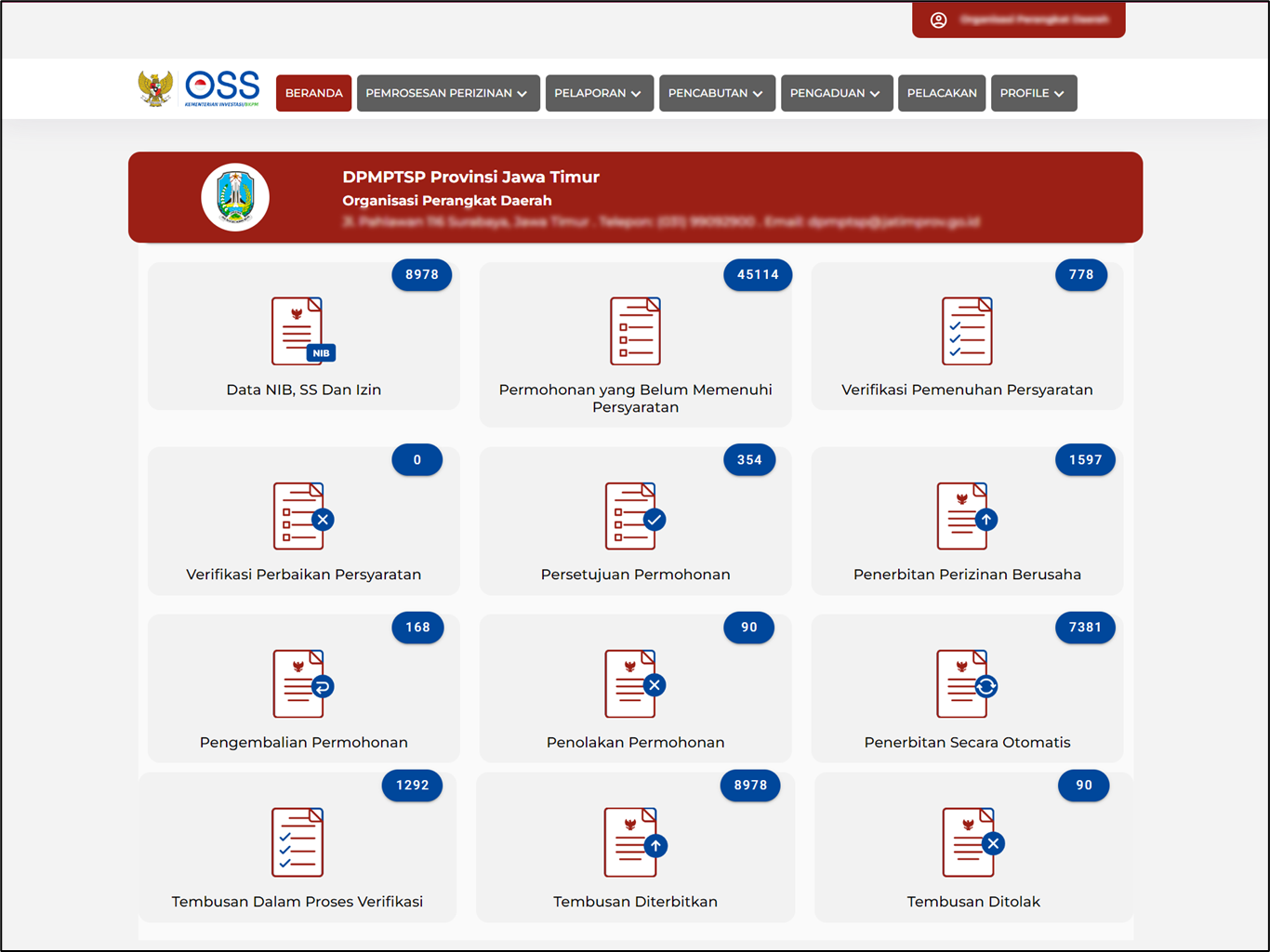Open the Pengembalian Permohonan return icon
The image size is (1270, 952).
(302, 684)
